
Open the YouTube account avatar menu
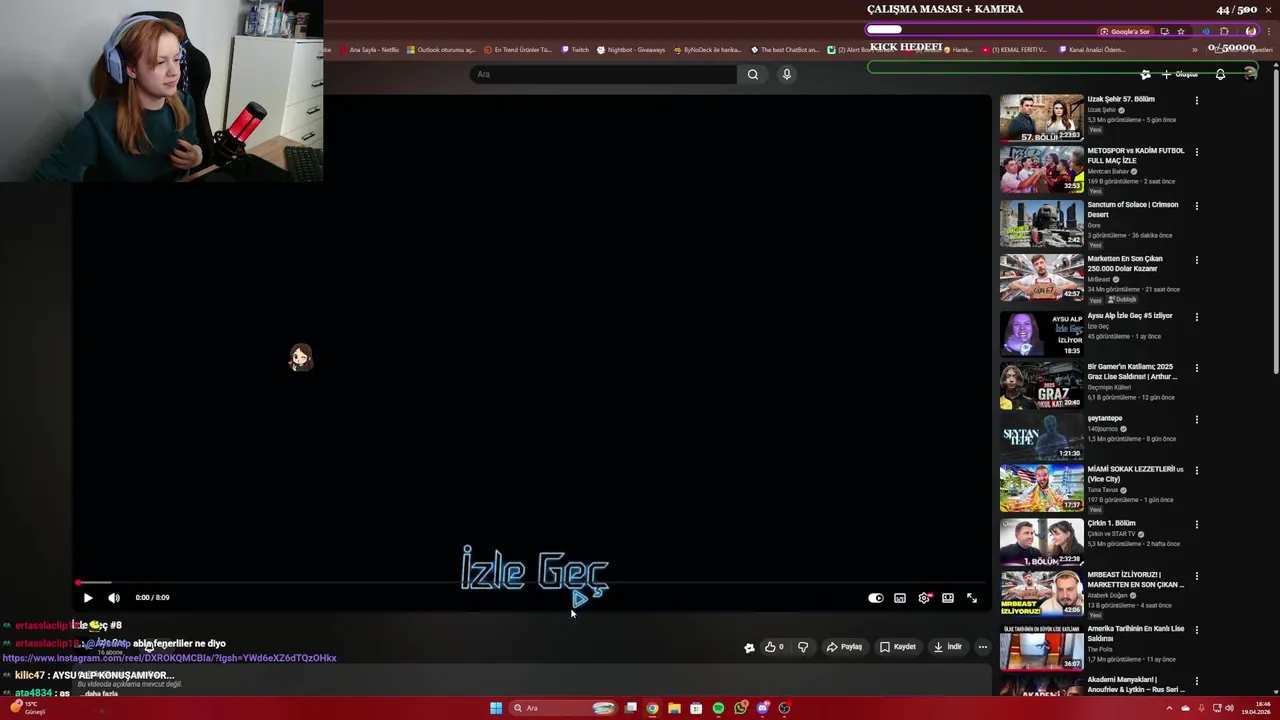click(1250, 73)
